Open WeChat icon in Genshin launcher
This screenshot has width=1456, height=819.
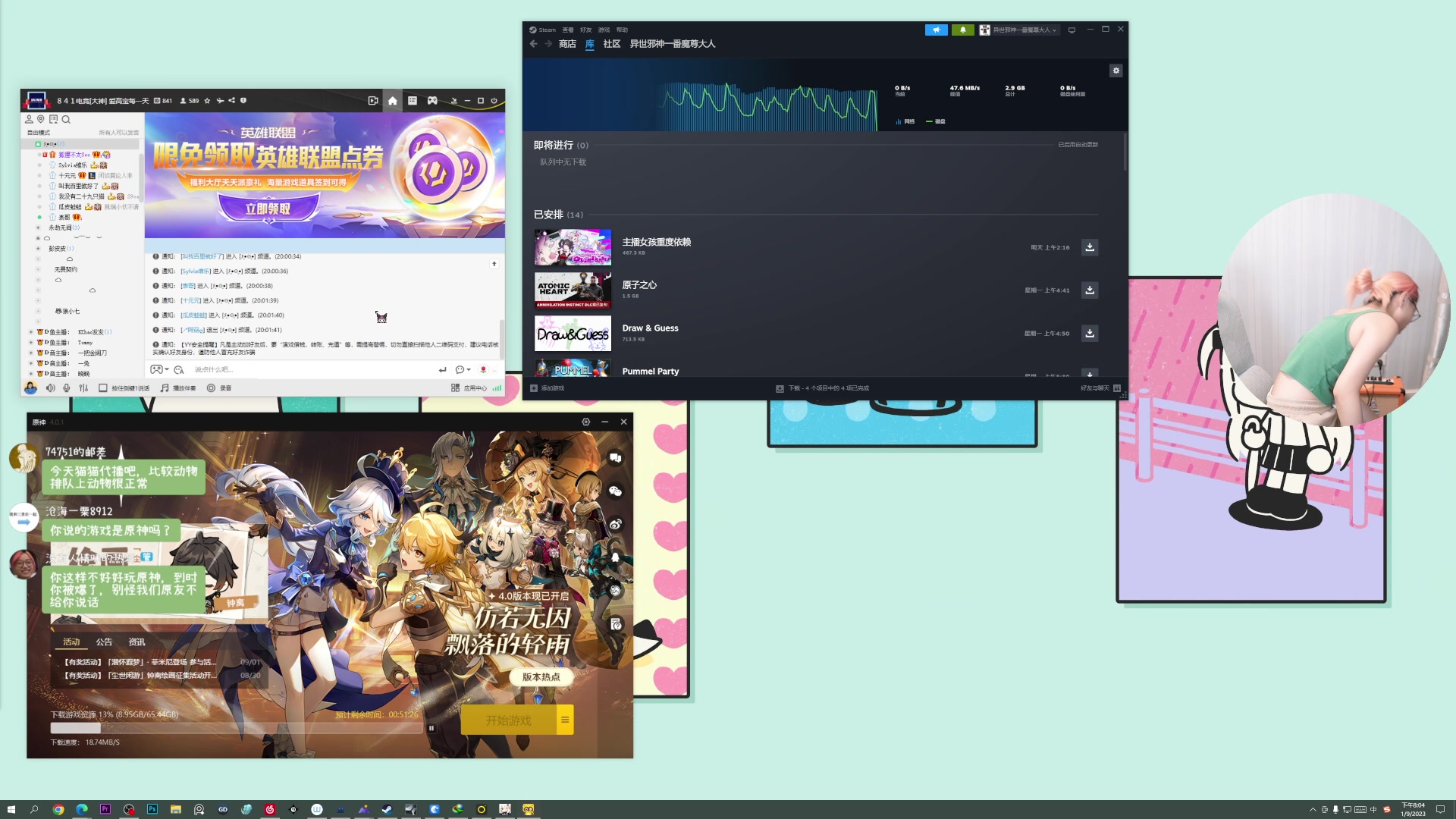(x=616, y=491)
